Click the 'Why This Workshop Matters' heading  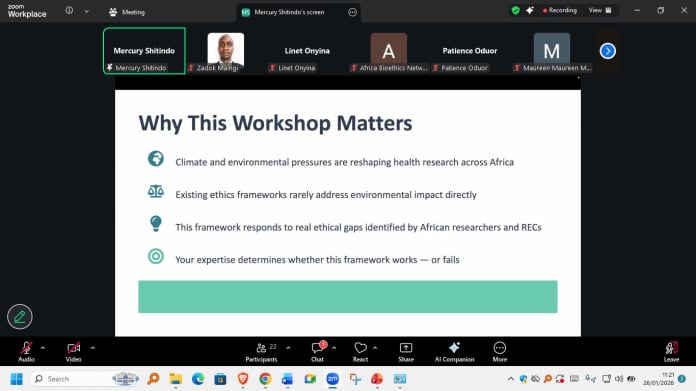coord(276,123)
